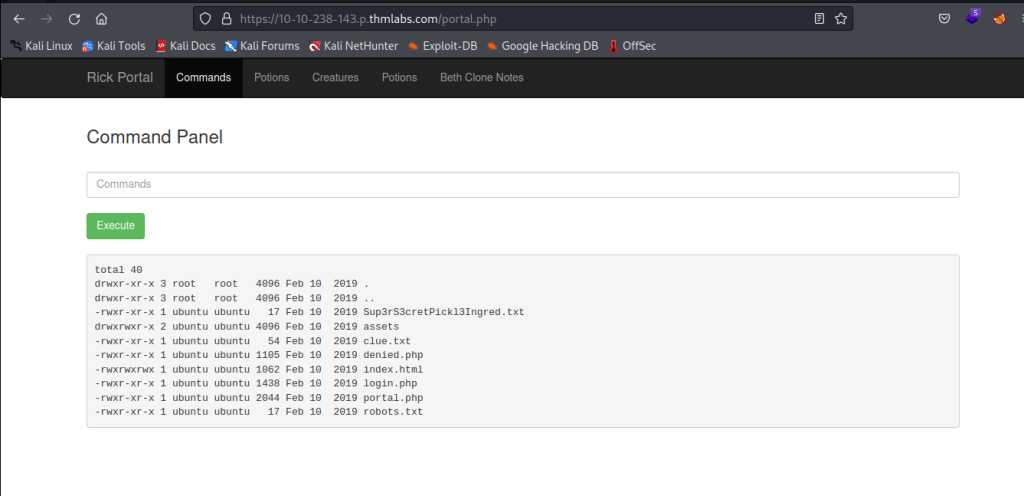
Task: Focus the Commands input field
Action: point(523,185)
